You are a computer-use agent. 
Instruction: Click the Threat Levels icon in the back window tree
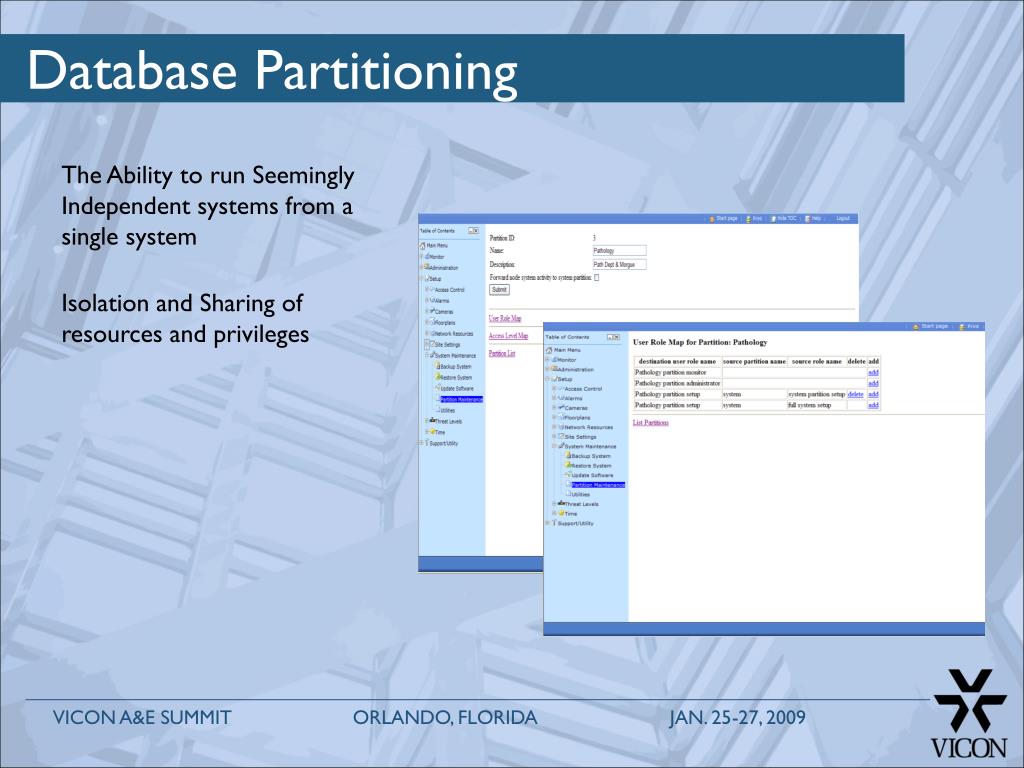pos(432,420)
